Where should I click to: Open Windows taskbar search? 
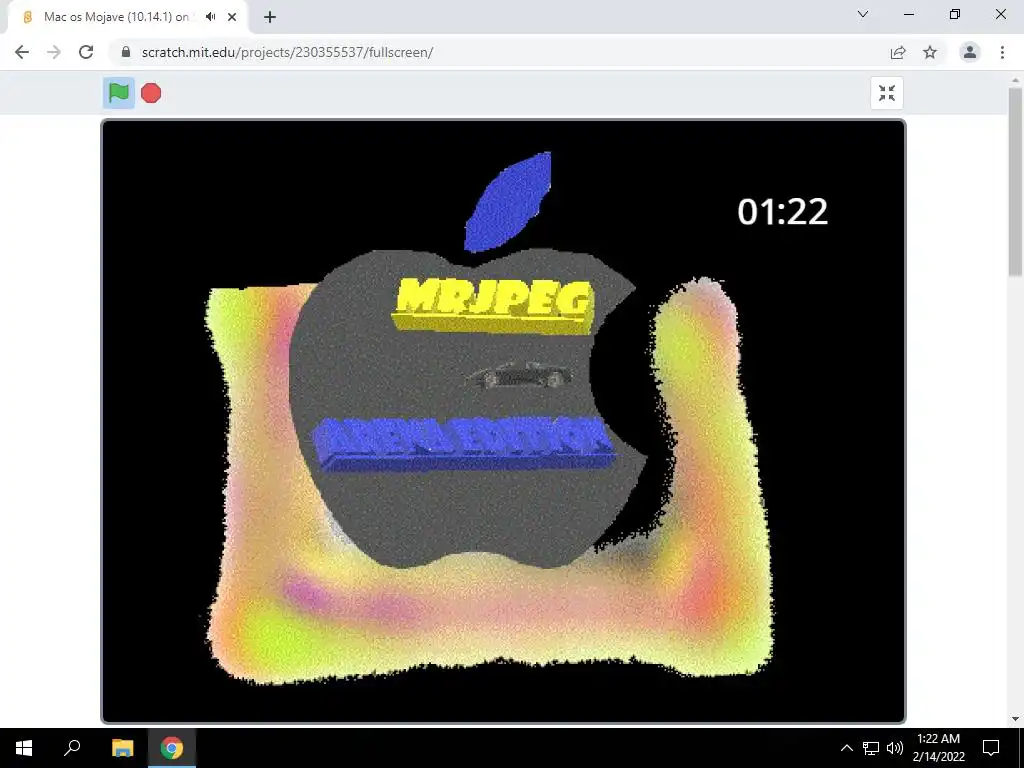point(72,748)
